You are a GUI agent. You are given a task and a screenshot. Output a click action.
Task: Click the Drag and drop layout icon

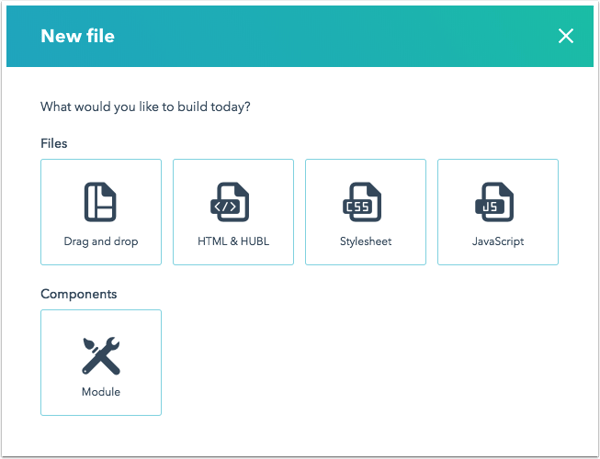[x=101, y=202]
